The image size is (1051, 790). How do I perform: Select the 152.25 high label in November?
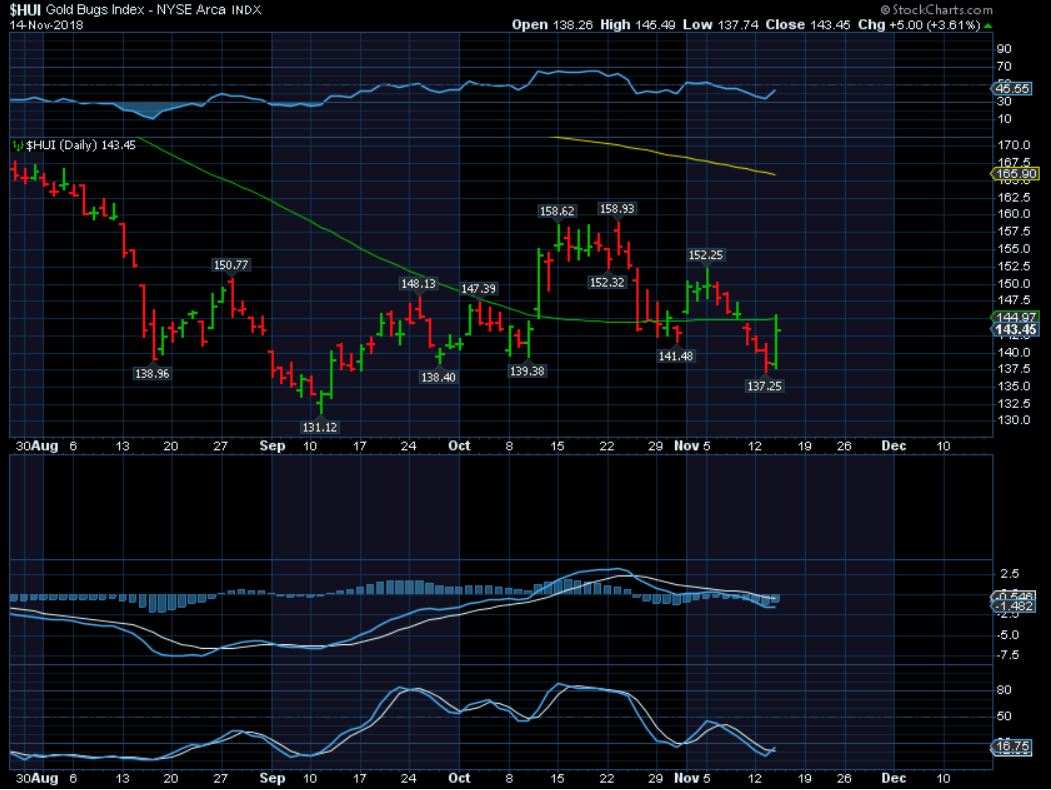pos(706,255)
